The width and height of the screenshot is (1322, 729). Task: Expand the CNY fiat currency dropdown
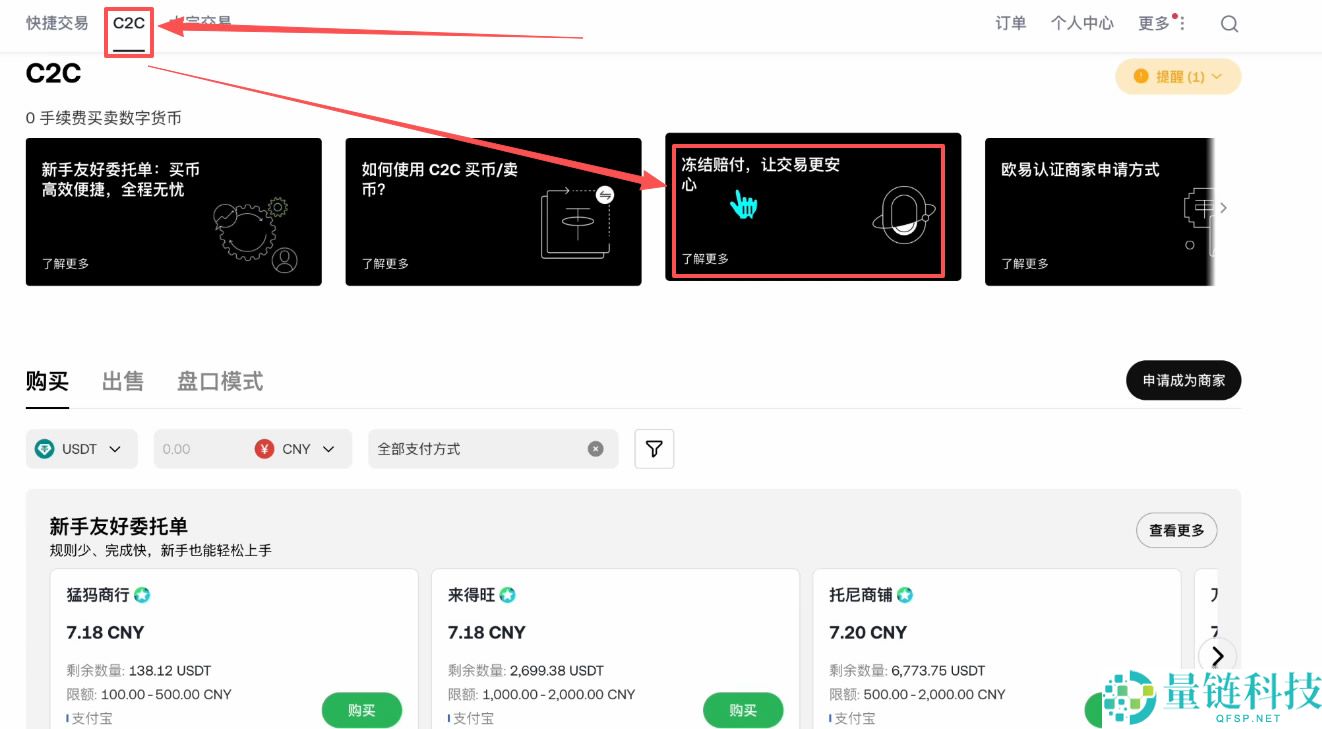[x=330, y=449]
